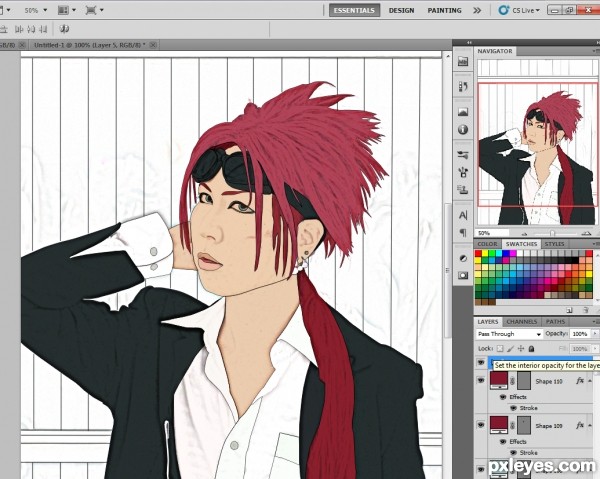The height and width of the screenshot is (479, 600).
Task: Open the History panel icon
Action: [463, 87]
